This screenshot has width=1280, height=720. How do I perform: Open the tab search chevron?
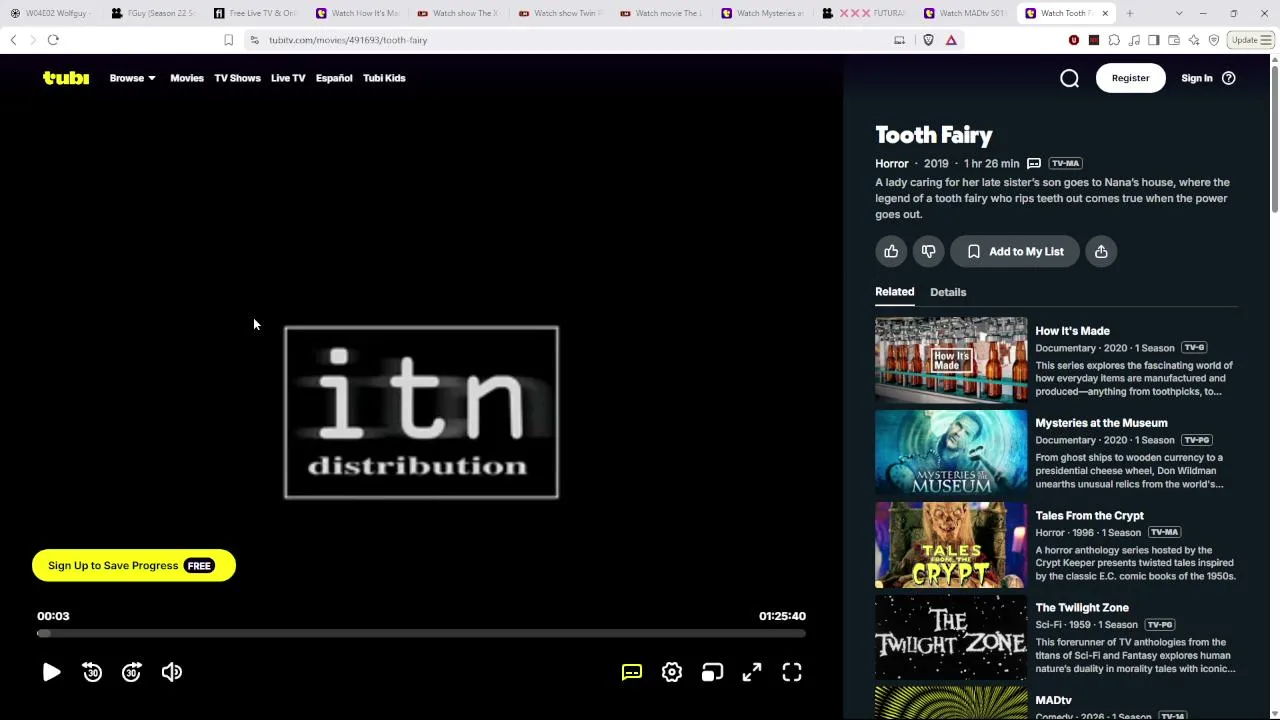[x=1179, y=13]
